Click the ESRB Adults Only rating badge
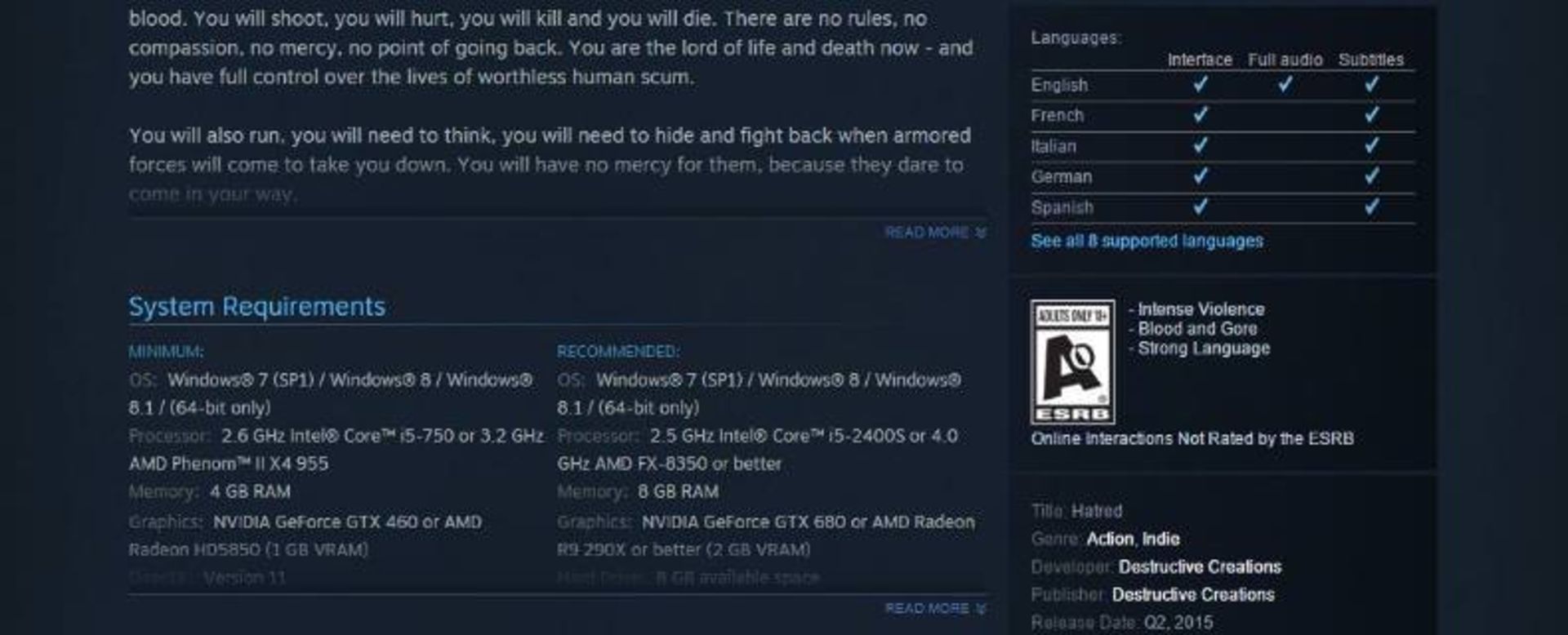This screenshot has height=635, width=1568. [1072, 362]
